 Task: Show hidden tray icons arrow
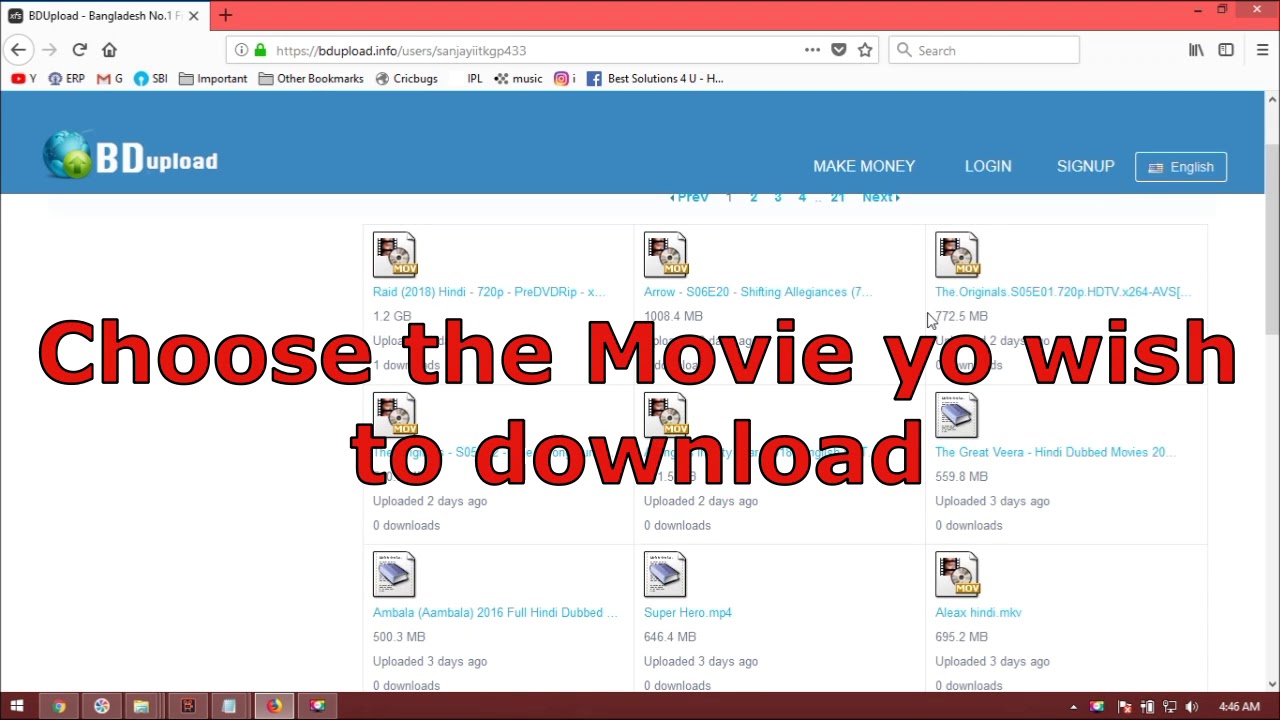click(x=1074, y=707)
